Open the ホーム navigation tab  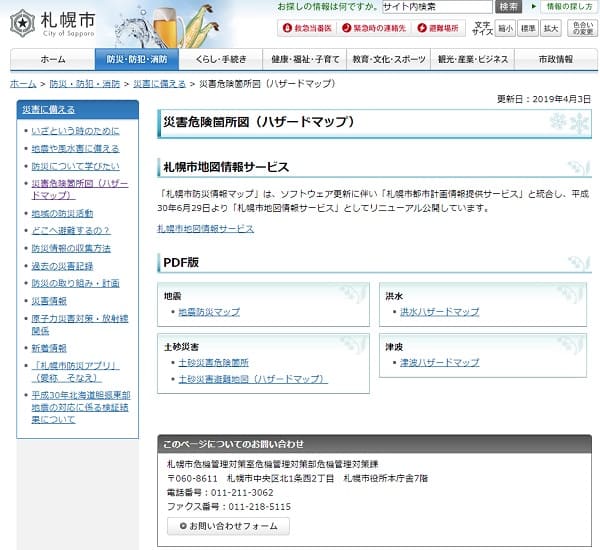pyautogui.click(x=53, y=59)
